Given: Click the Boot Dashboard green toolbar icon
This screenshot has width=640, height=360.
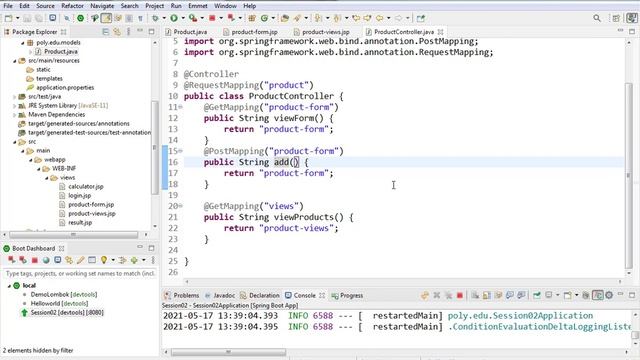Looking at the screenshot, I should tap(80, 18).
